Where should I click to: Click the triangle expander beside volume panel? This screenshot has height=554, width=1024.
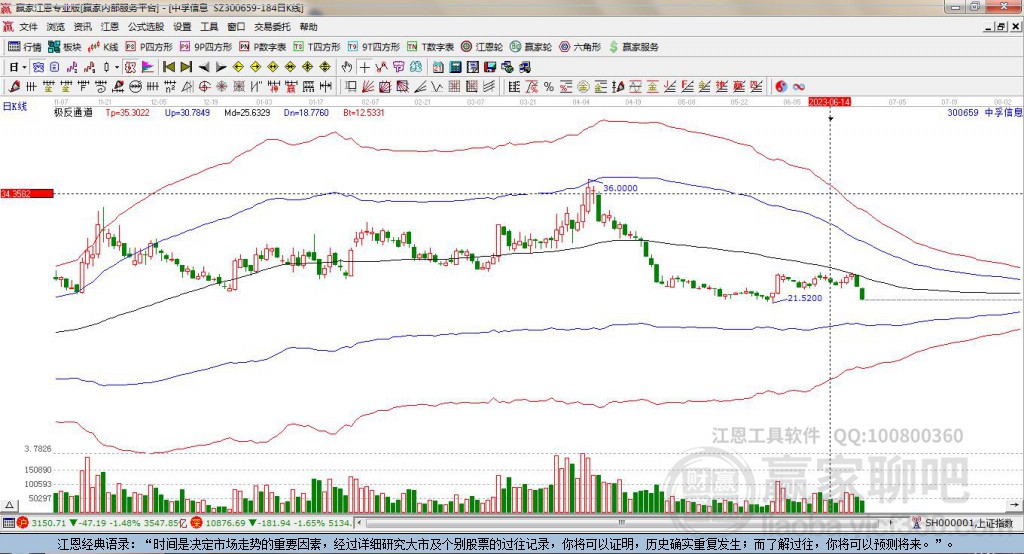point(9,505)
